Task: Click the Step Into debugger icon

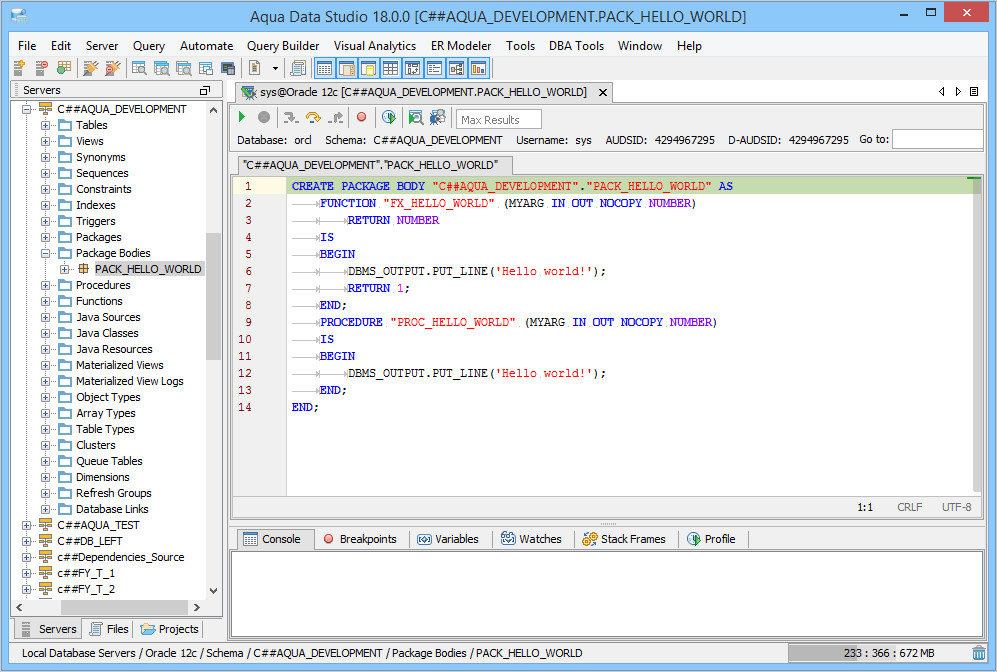Action: tap(291, 118)
